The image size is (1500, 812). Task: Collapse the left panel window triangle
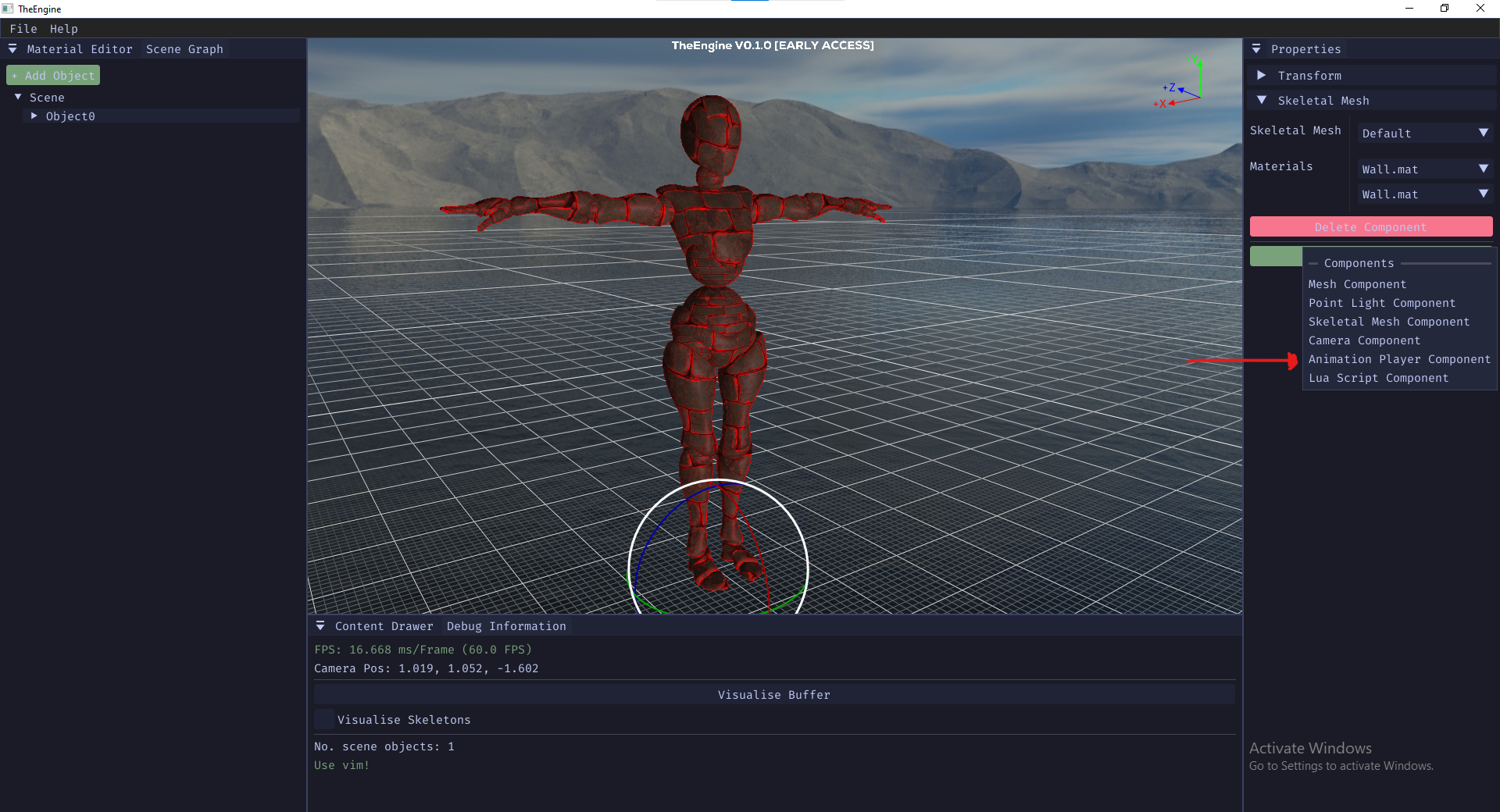click(x=12, y=49)
